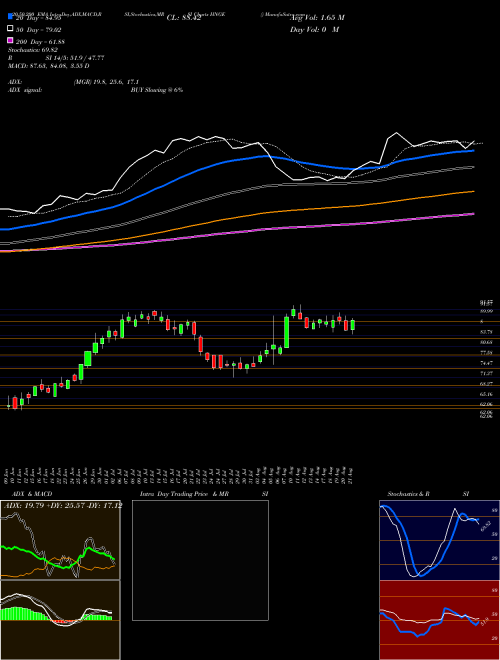Open the Intra Day Trading Price panel title
The image size is (500, 660).
pyautogui.click(x=184, y=494)
